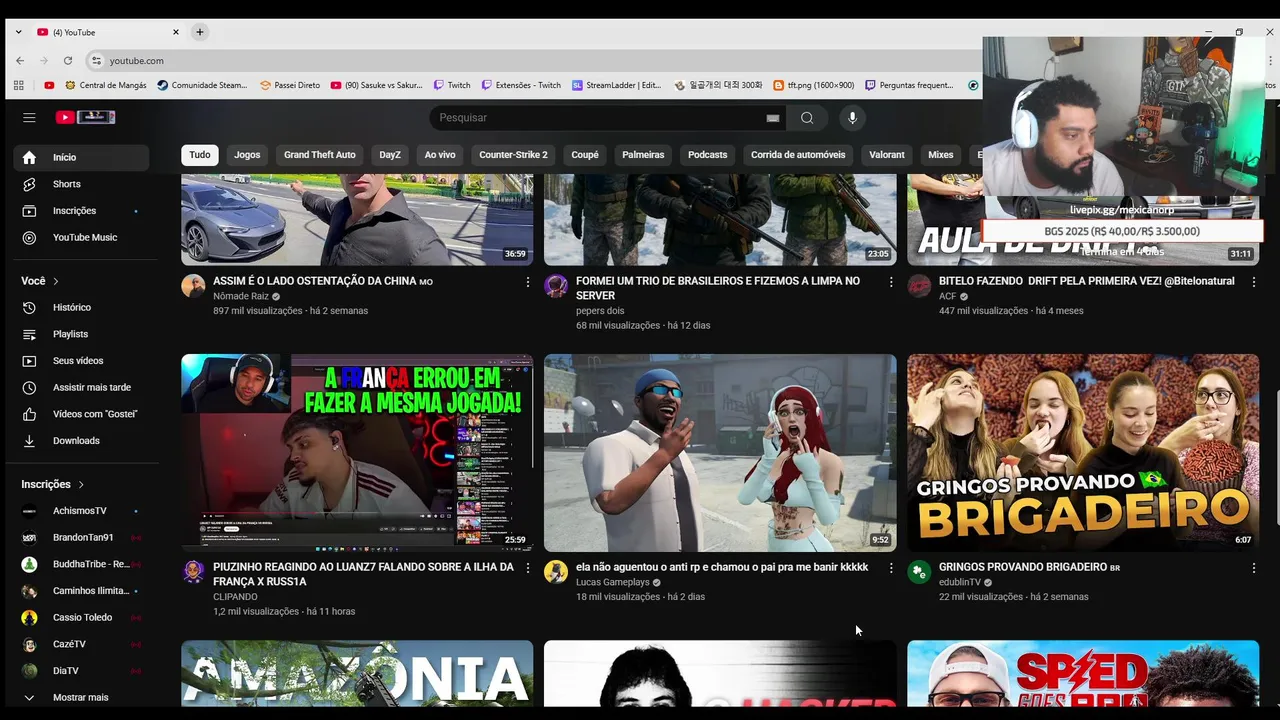Screen dimensions: 1280x720
Task: Click the browser reload button
Action: tap(68, 61)
